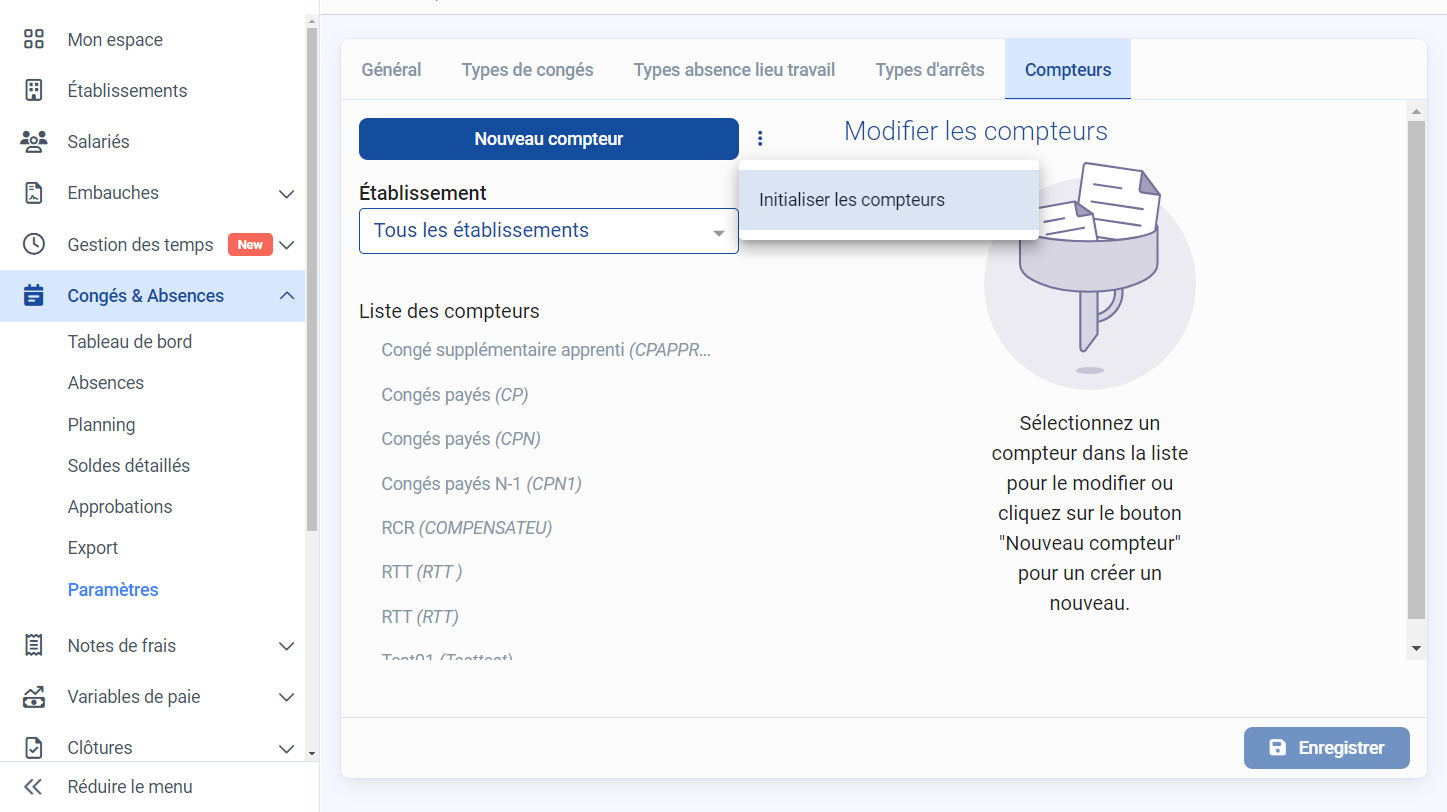Open the Mon espace grid icon
This screenshot has height=812, width=1447.
(34, 39)
